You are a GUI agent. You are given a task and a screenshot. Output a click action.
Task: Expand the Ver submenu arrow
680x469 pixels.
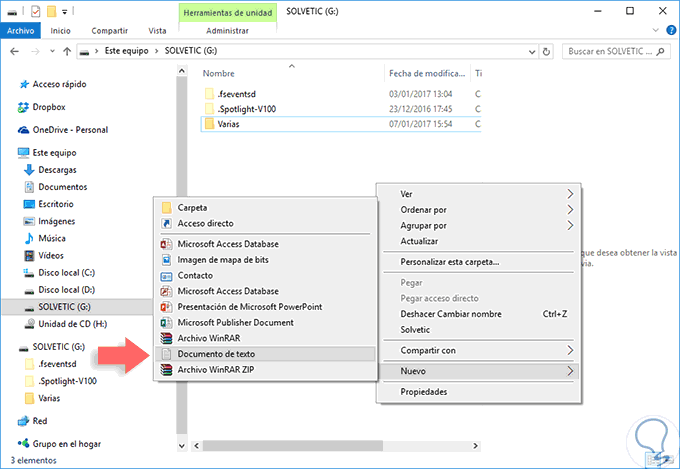570,193
